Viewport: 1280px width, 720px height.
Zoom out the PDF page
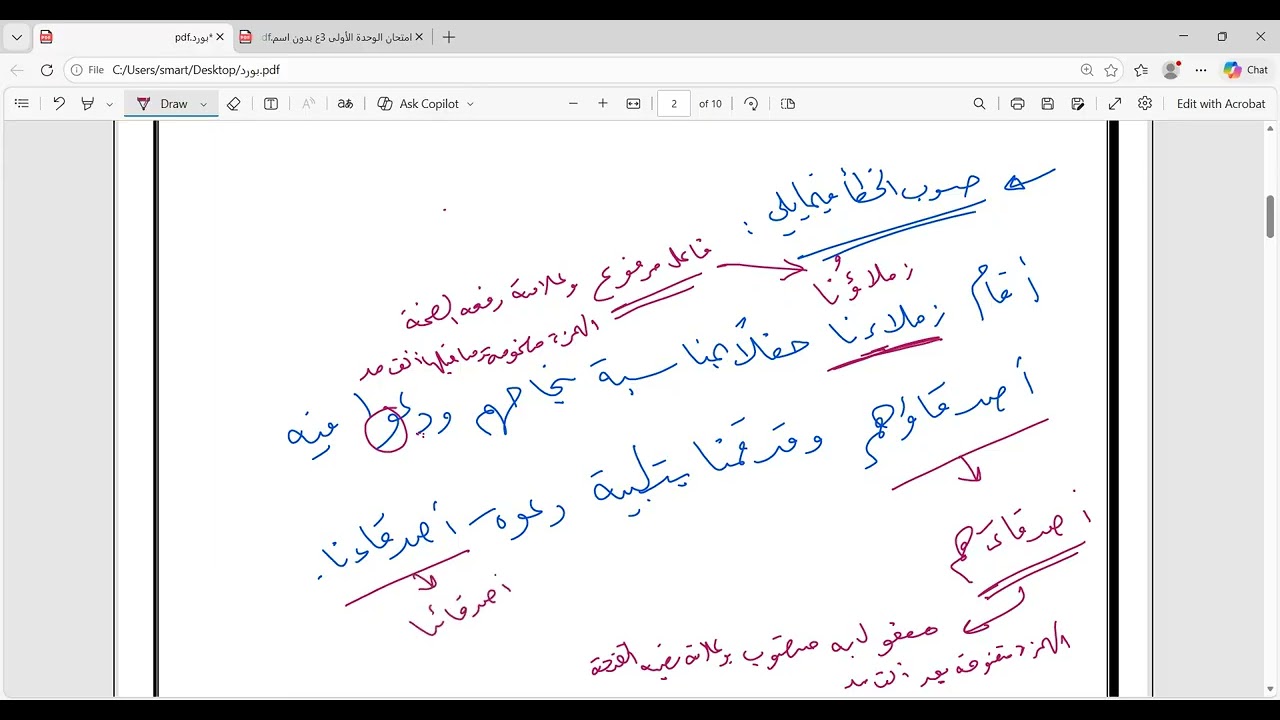(573, 104)
